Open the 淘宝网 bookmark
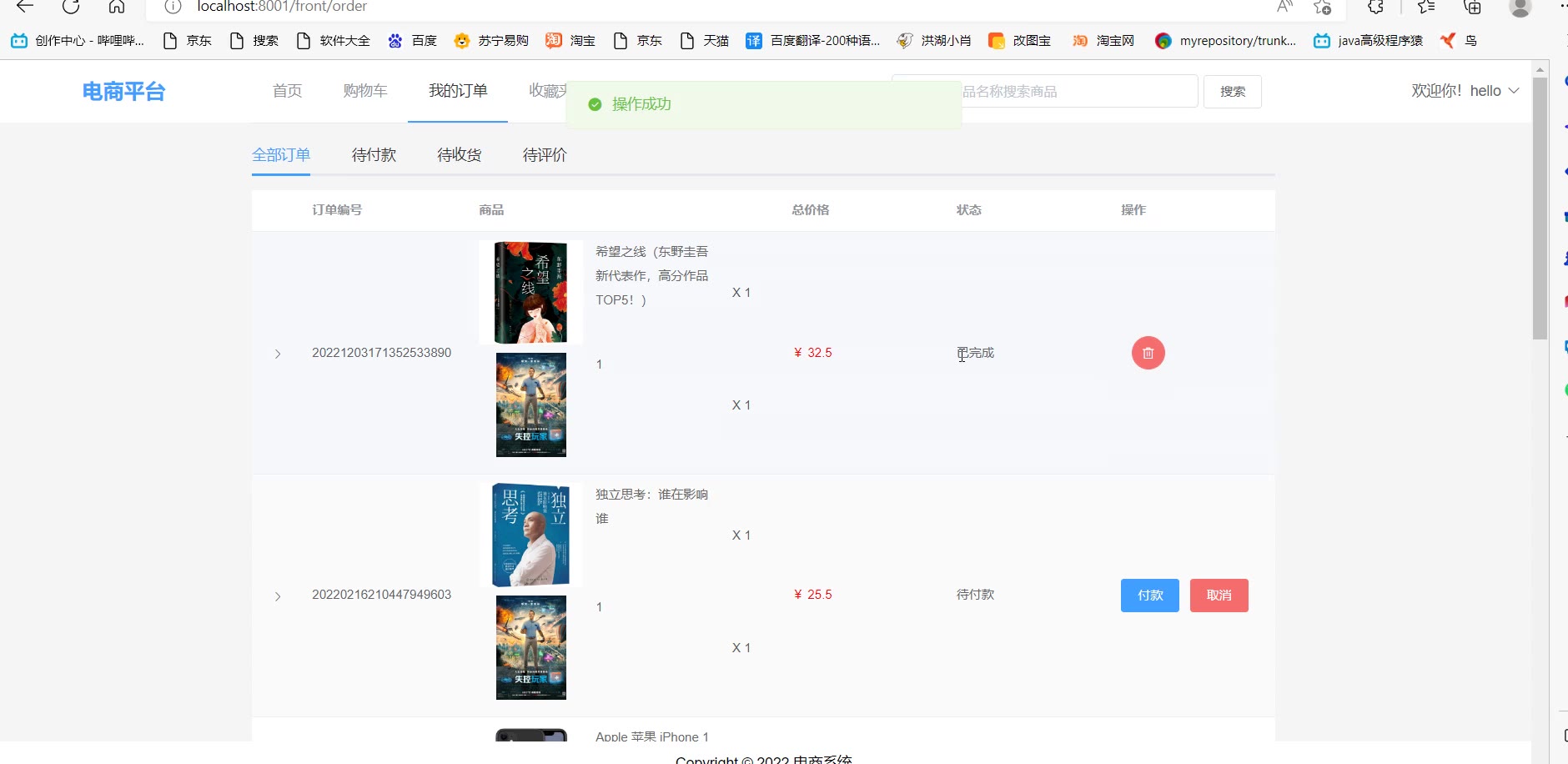Viewport: 1568px width, 764px height. [1103, 41]
